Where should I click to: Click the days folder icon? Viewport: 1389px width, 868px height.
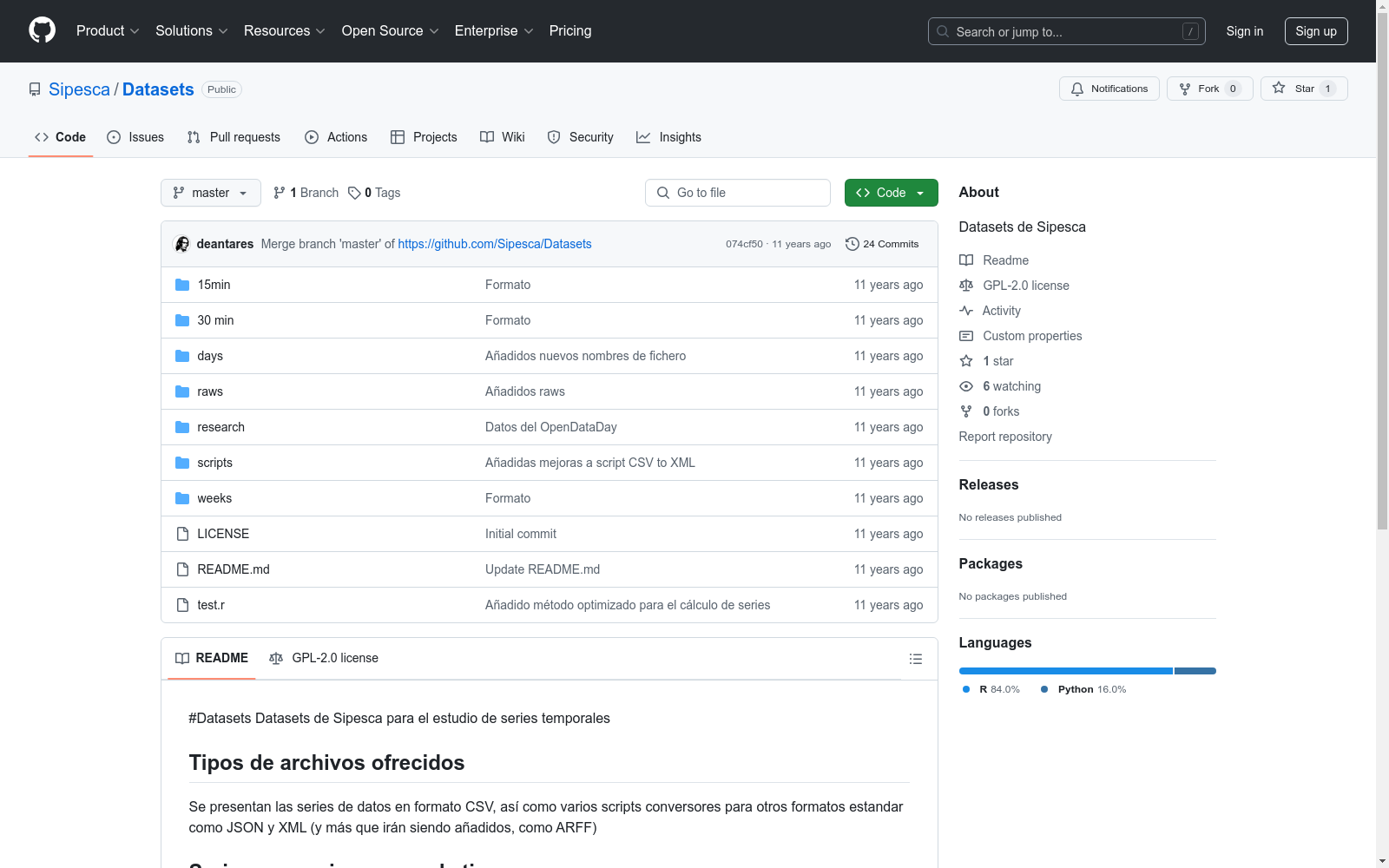click(x=182, y=356)
